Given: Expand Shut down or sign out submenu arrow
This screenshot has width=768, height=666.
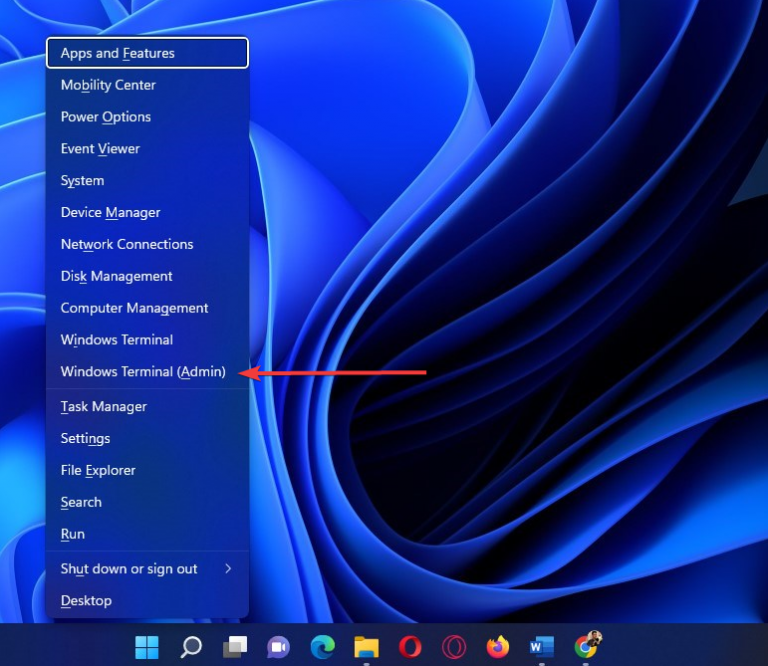Looking at the screenshot, I should (x=228, y=569).
